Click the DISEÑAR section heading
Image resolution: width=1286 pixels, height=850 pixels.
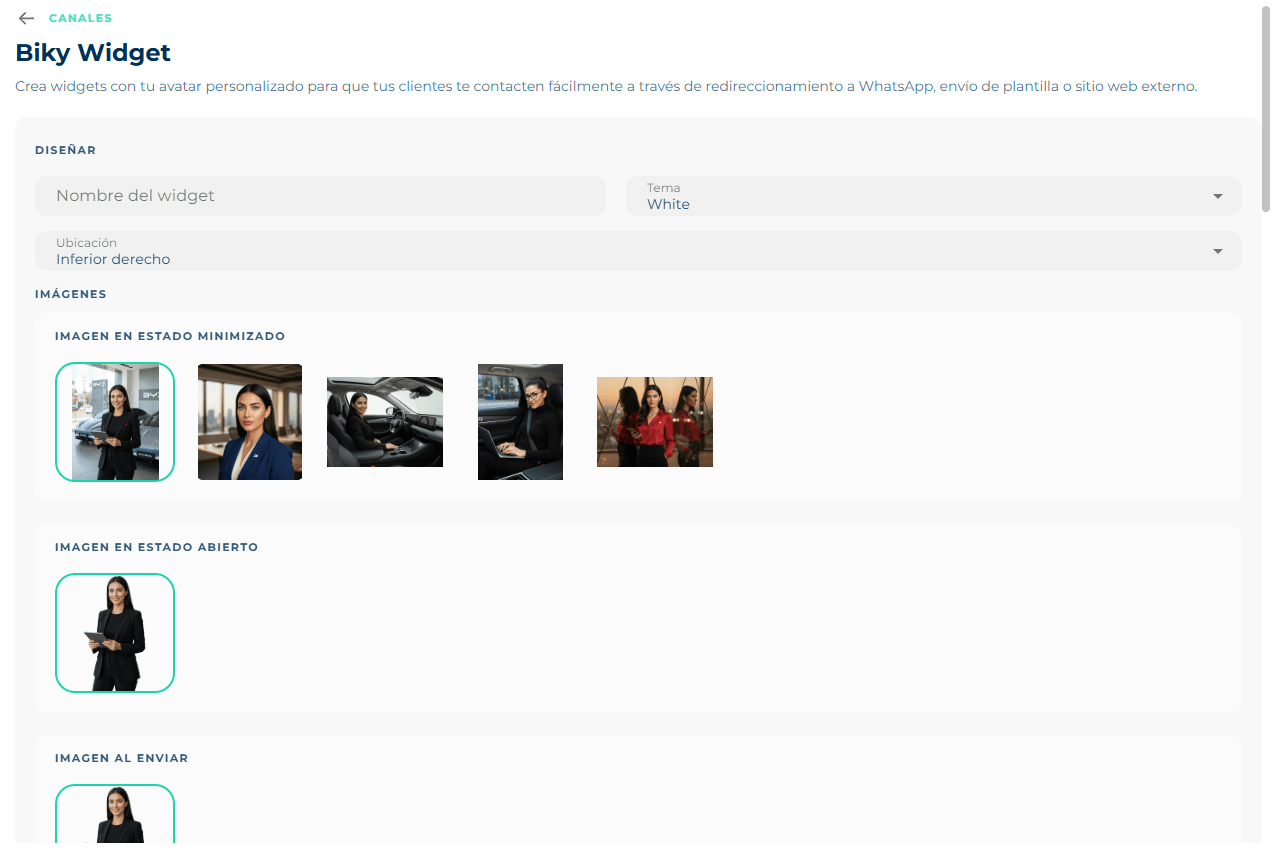click(65, 150)
